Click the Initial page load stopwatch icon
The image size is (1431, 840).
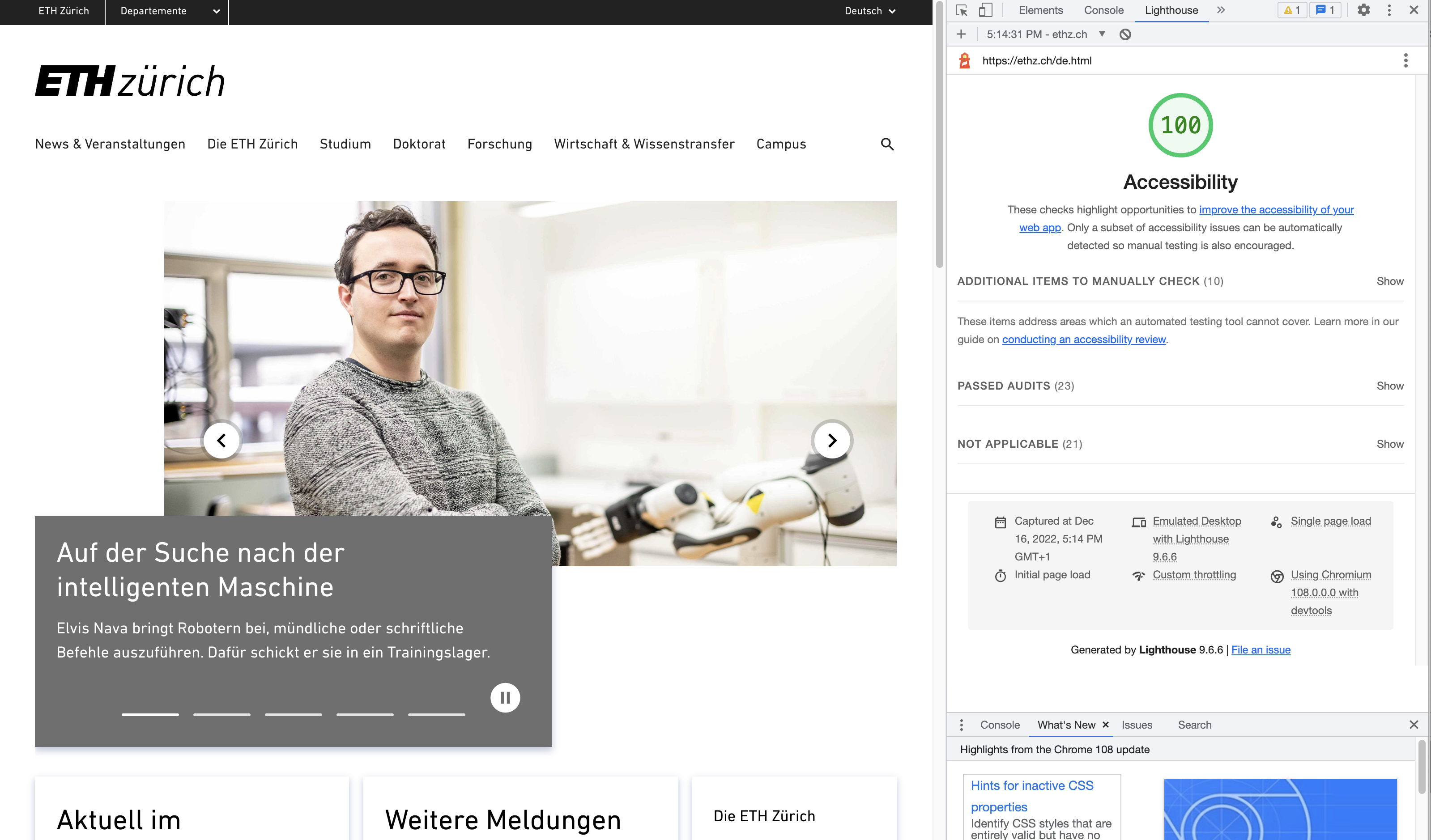point(1000,576)
